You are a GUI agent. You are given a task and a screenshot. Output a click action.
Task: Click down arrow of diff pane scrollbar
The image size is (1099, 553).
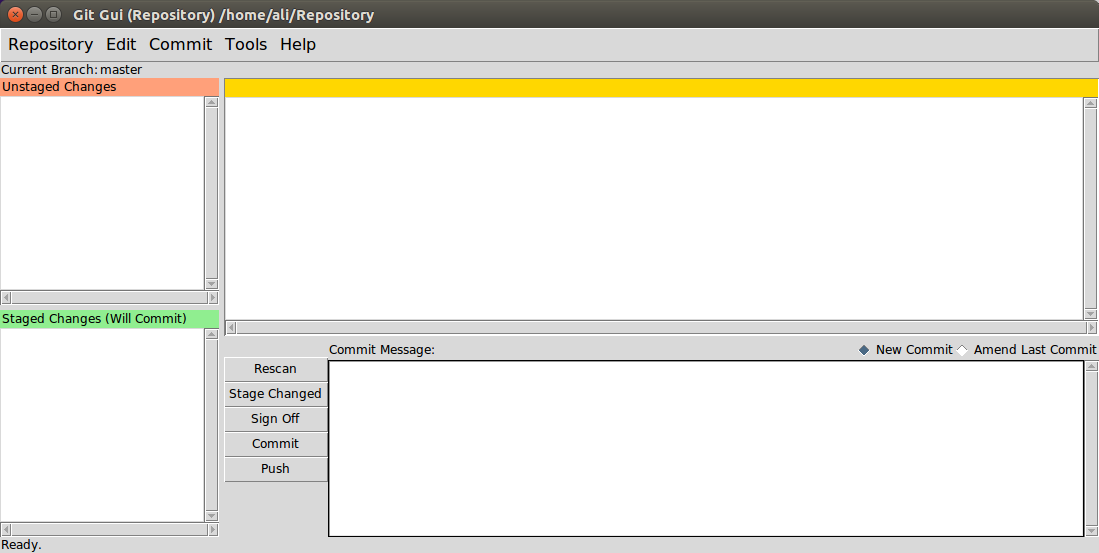[x=1091, y=313]
